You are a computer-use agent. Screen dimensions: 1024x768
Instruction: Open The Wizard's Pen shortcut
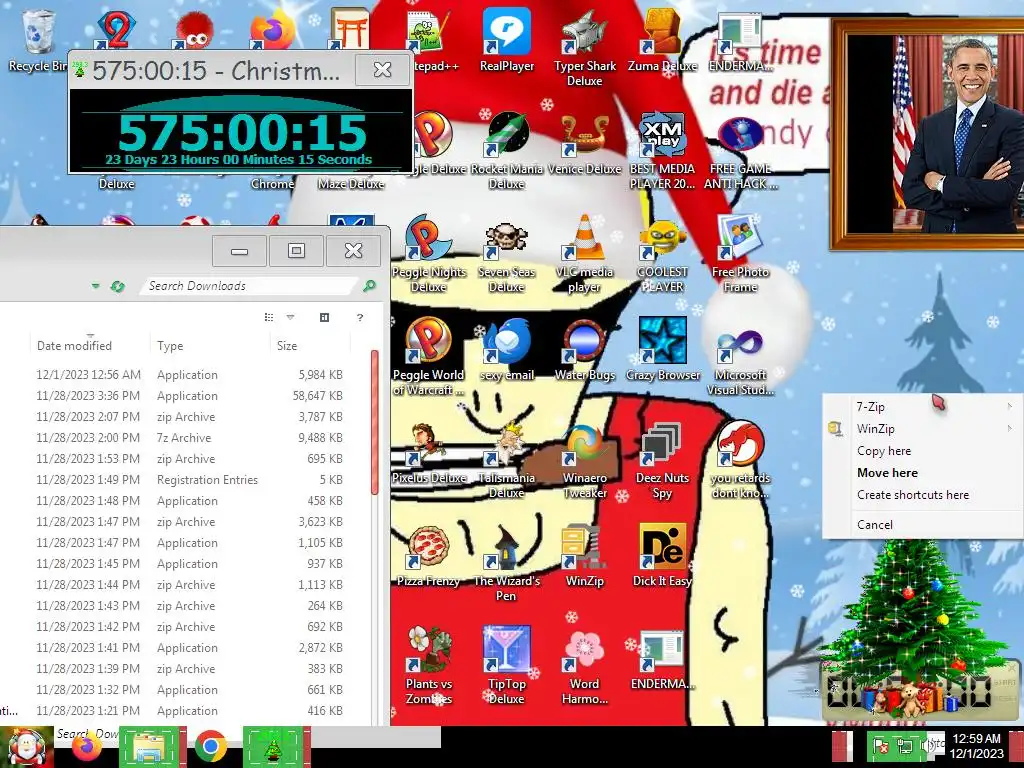point(507,562)
